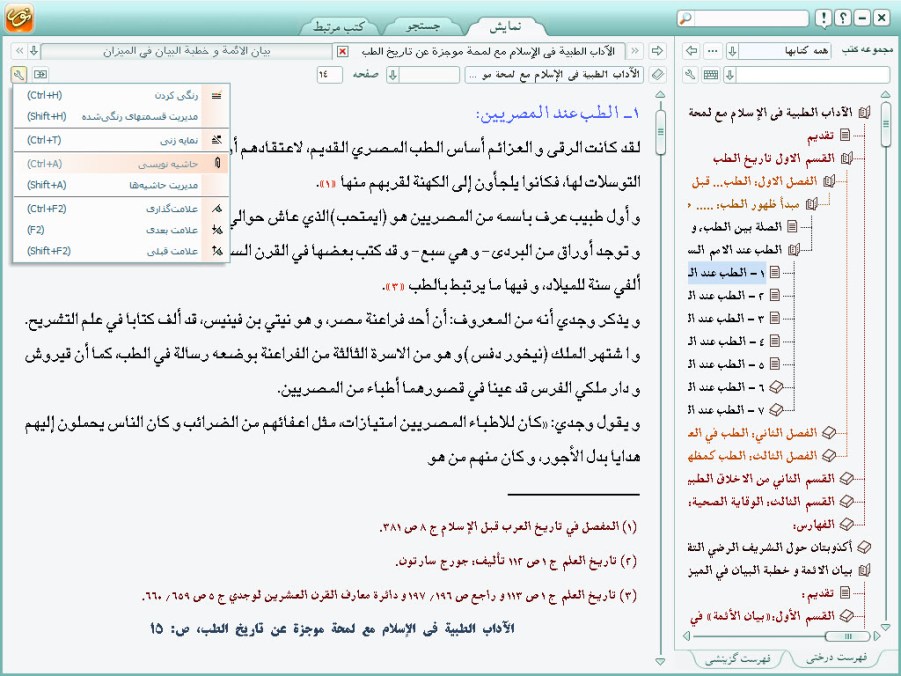Open مدیریت حاشیه‌ها (Shift+A) menu item

(x=121, y=185)
